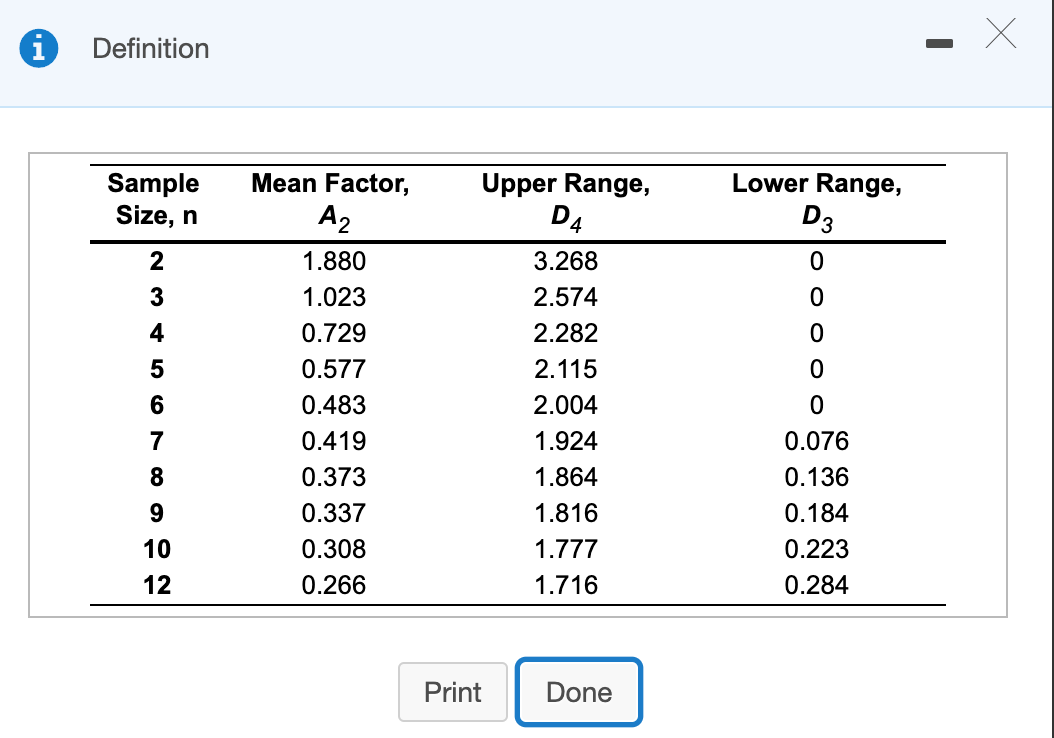The image size is (1054, 738).
Task: Click the Print button
Action: (453, 691)
